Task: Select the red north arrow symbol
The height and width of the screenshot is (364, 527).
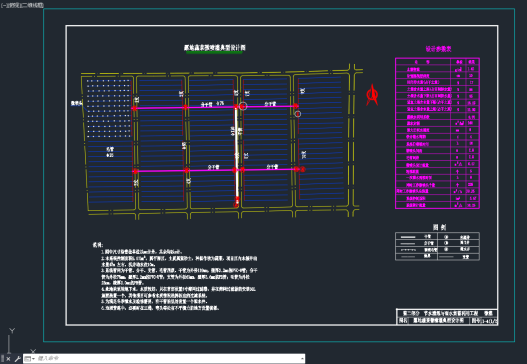Action: [x=372, y=95]
